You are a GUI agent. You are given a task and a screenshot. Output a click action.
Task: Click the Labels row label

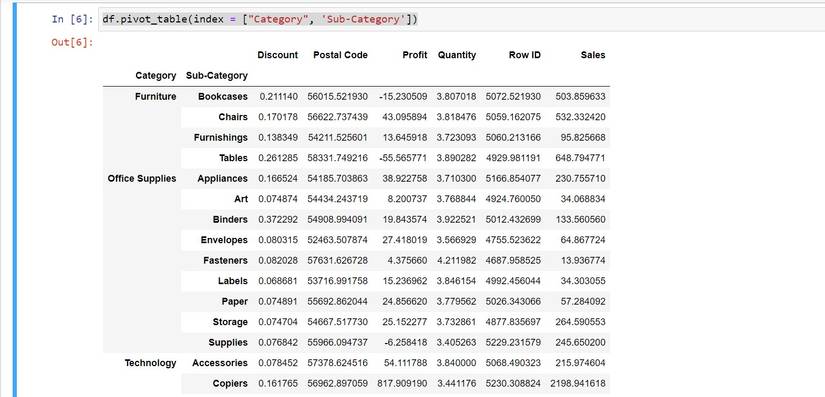tap(233, 281)
